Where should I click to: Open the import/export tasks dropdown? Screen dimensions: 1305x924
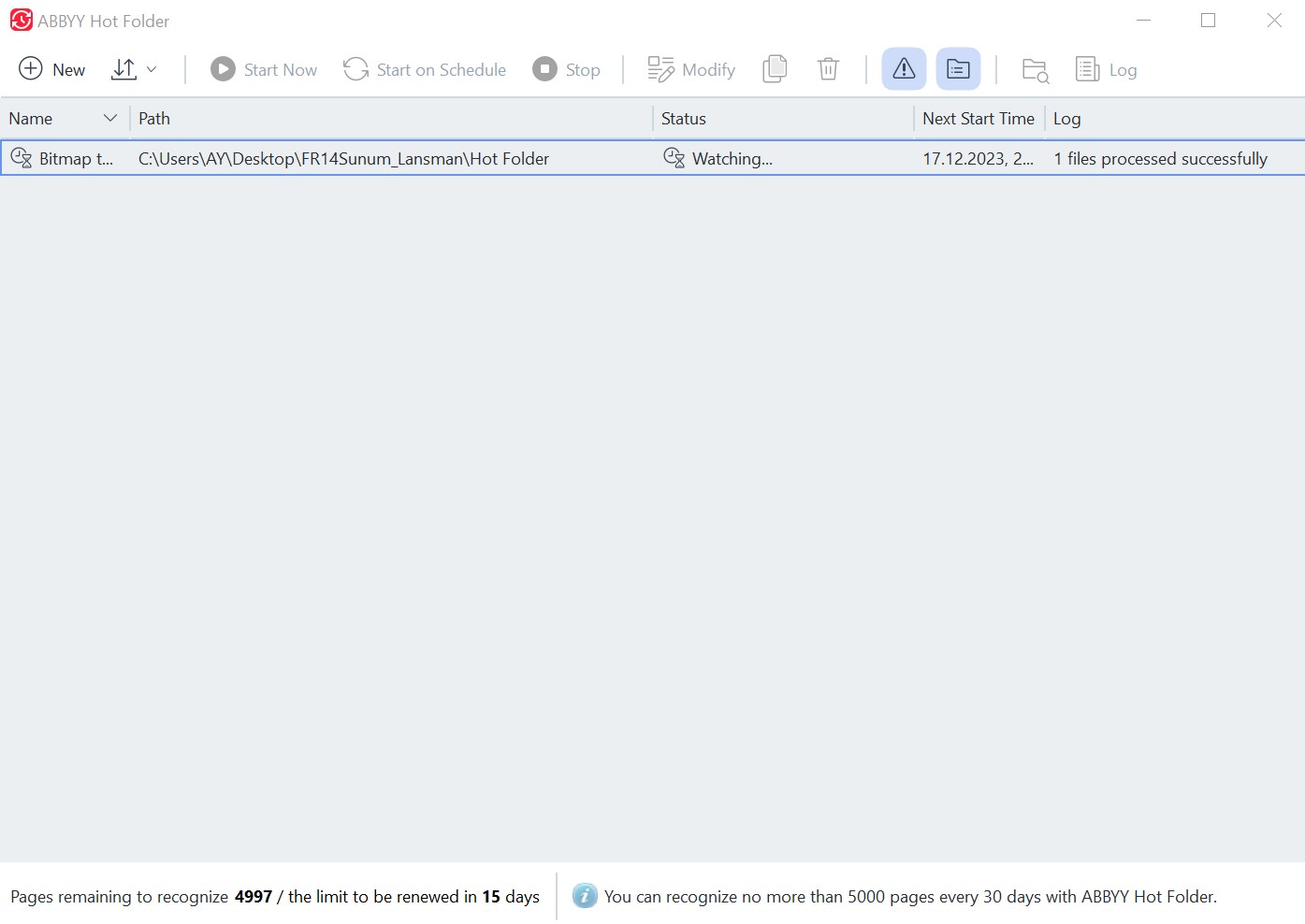[x=134, y=69]
